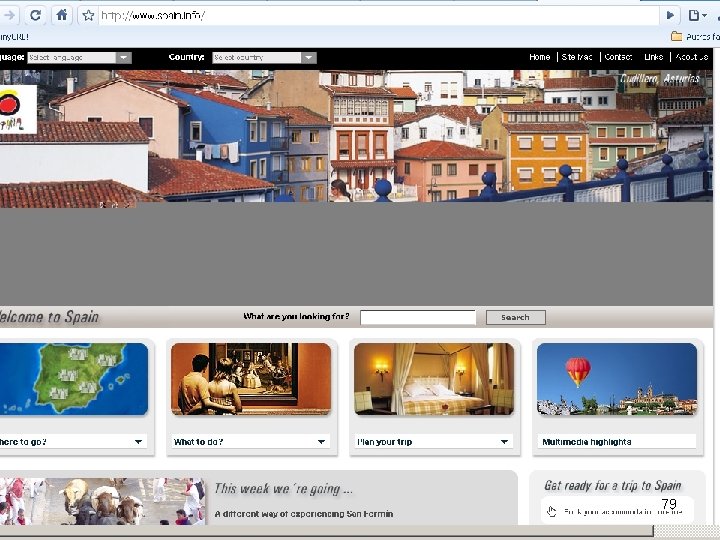The width and height of the screenshot is (720, 540).
Task: Reload the page with the refresh icon
Action: click(x=35, y=16)
